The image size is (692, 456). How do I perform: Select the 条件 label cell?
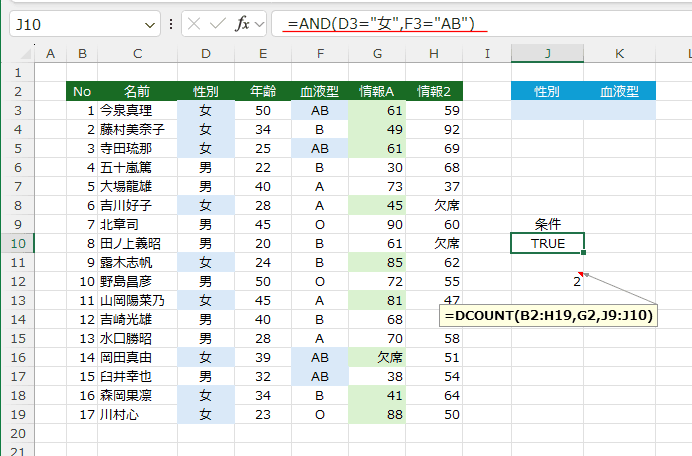[547, 224]
